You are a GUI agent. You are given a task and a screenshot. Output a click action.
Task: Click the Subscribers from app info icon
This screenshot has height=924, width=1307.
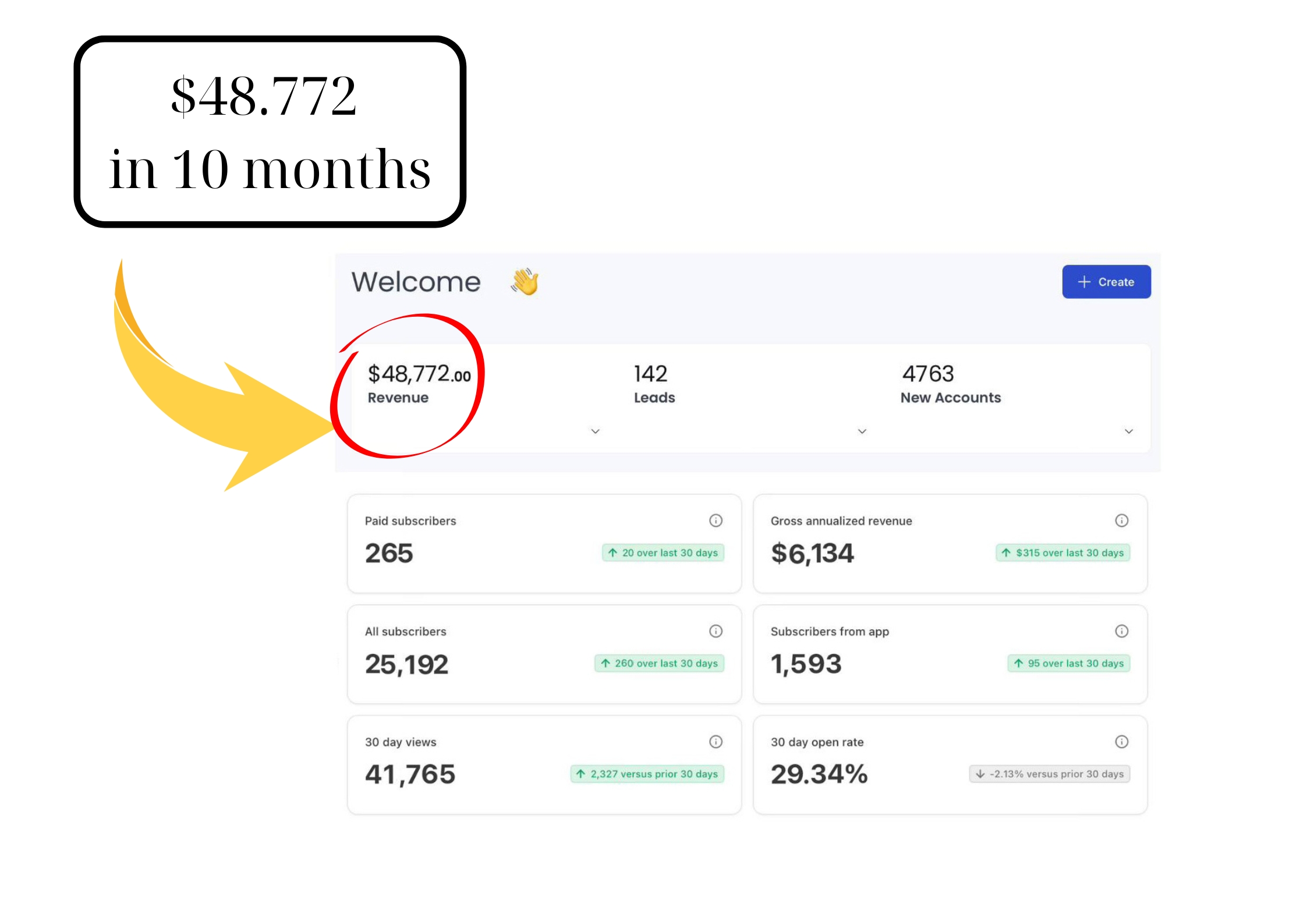click(1121, 631)
